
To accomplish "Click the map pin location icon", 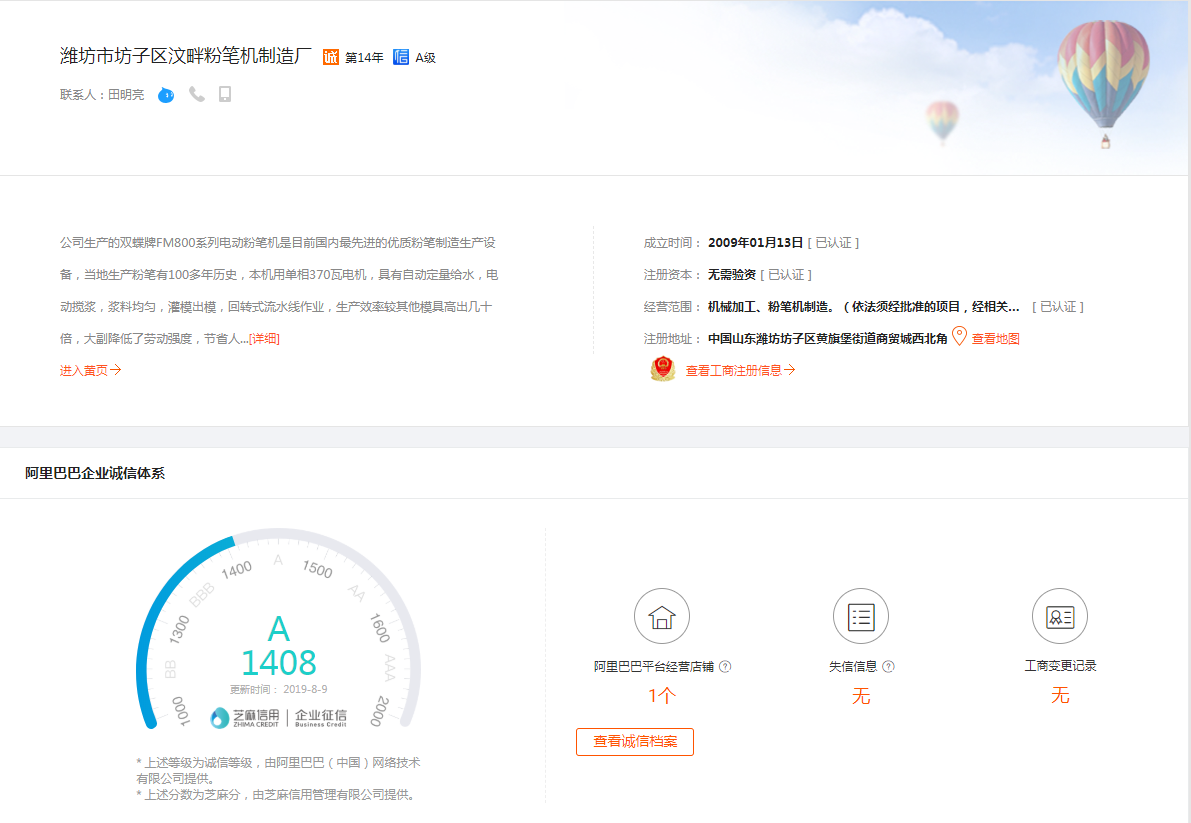I will [x=959, y=337].
